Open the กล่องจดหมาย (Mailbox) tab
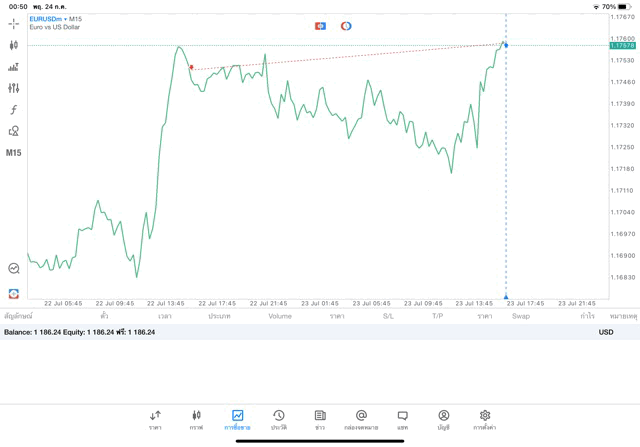 [x=361, y=419]
